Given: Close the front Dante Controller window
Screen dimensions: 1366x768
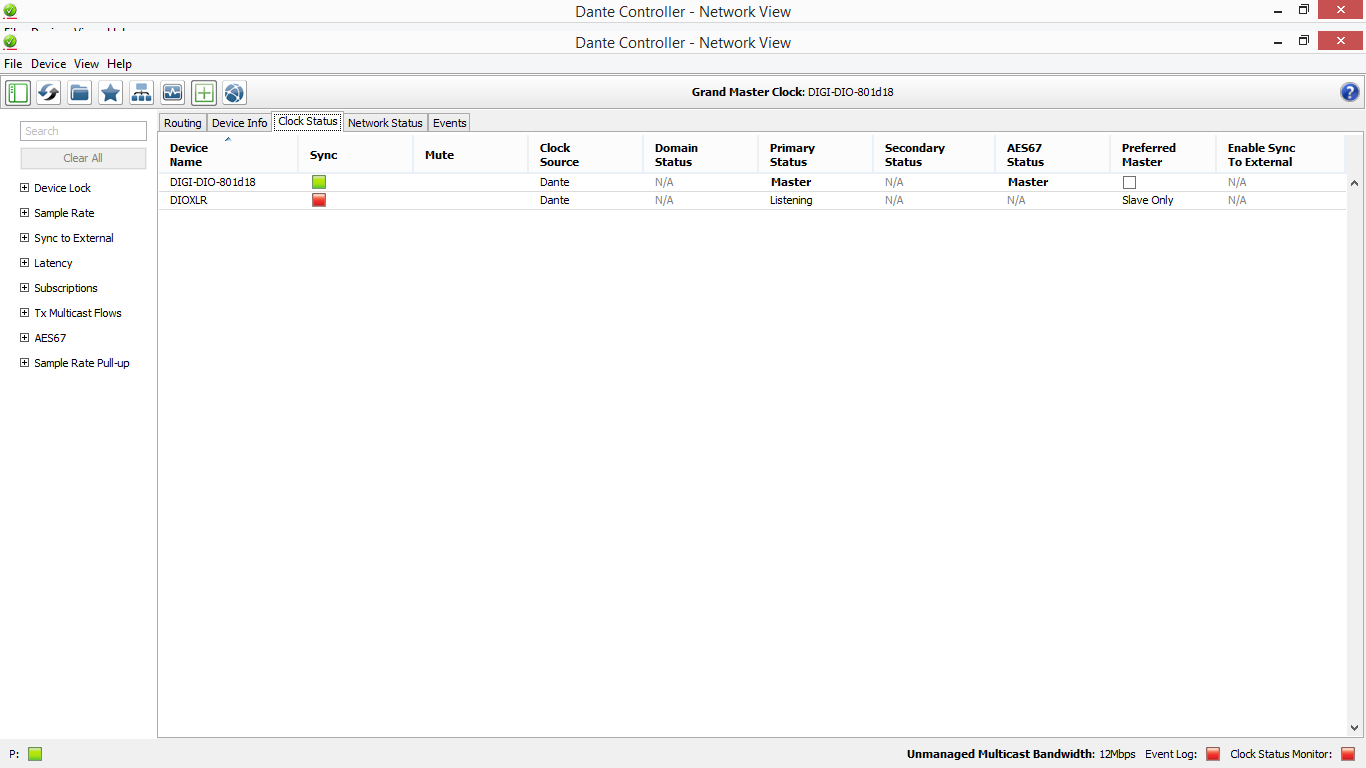Looking at the screenshot, I should pyautogui.click(x=1340, y=40).
